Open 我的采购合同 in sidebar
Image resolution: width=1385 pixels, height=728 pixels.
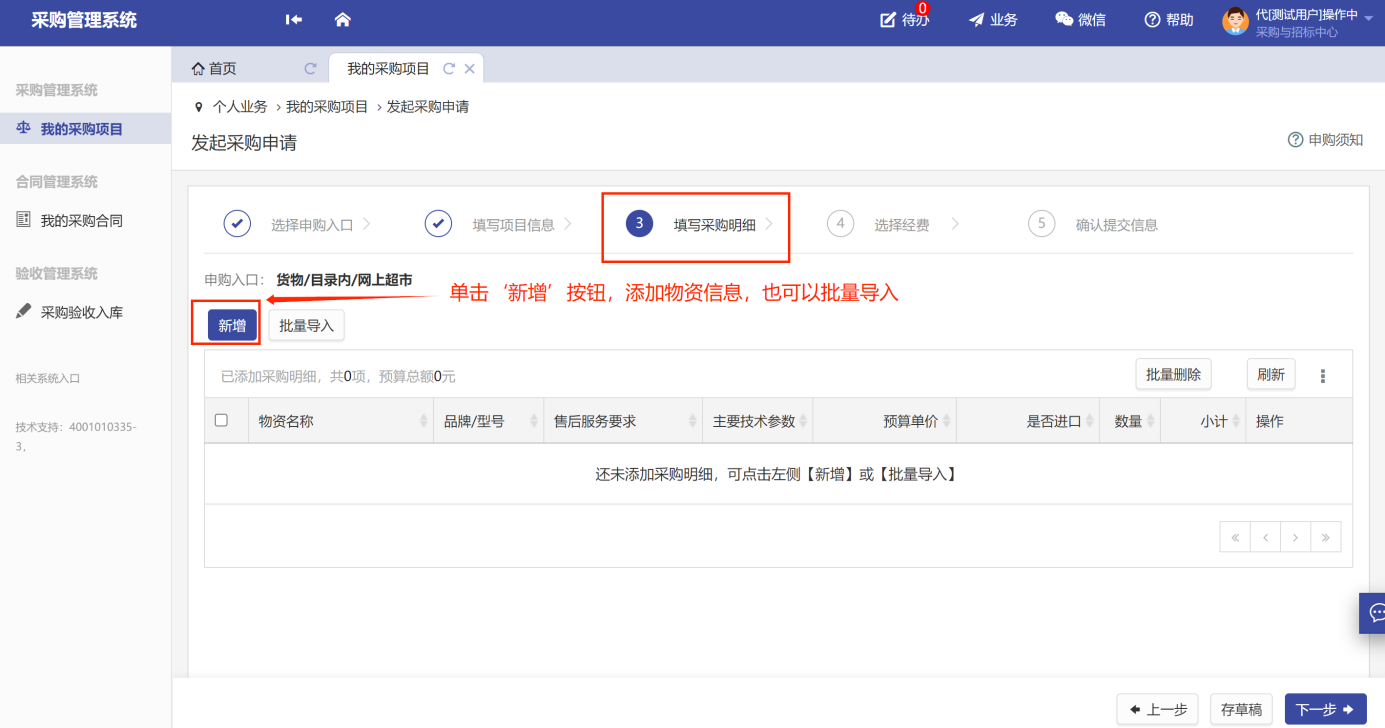click(x=81, y=220)
